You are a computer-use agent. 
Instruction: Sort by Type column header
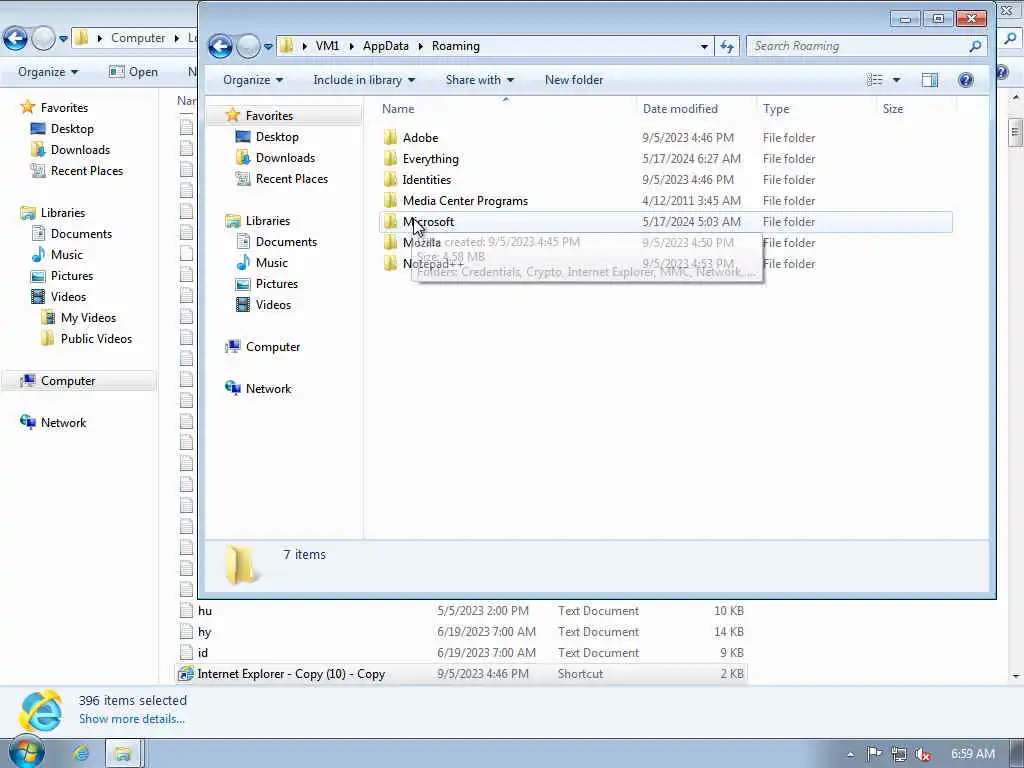pyautogui.click(x=776, y=109)
